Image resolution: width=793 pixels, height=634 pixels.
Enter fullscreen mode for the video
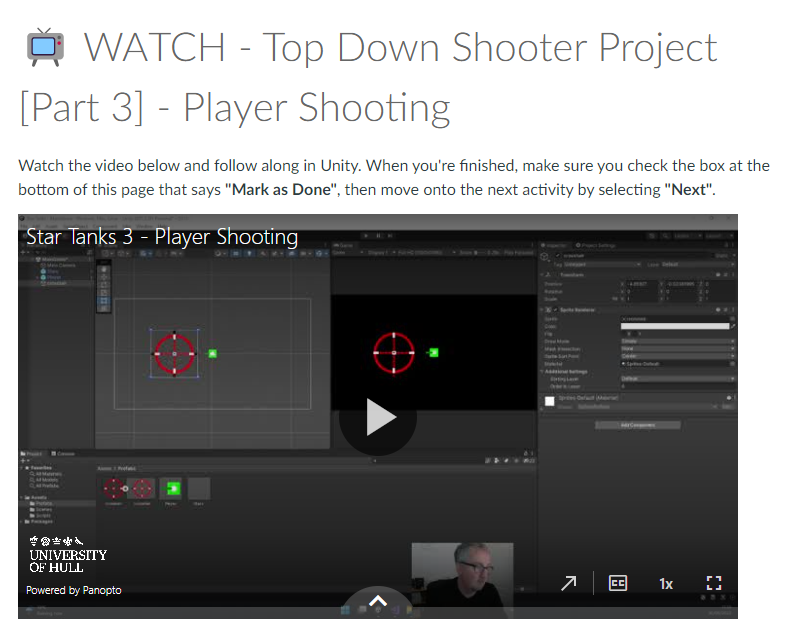tap(713, 583)
